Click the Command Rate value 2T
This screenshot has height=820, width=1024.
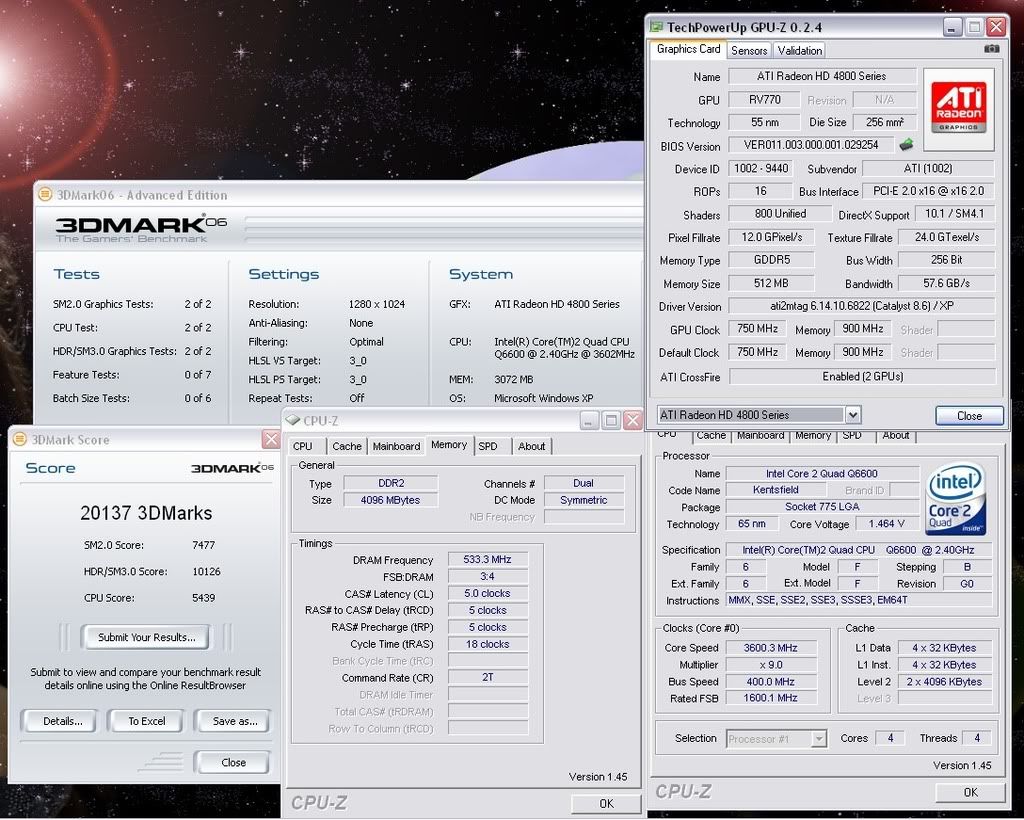point(487,678)
